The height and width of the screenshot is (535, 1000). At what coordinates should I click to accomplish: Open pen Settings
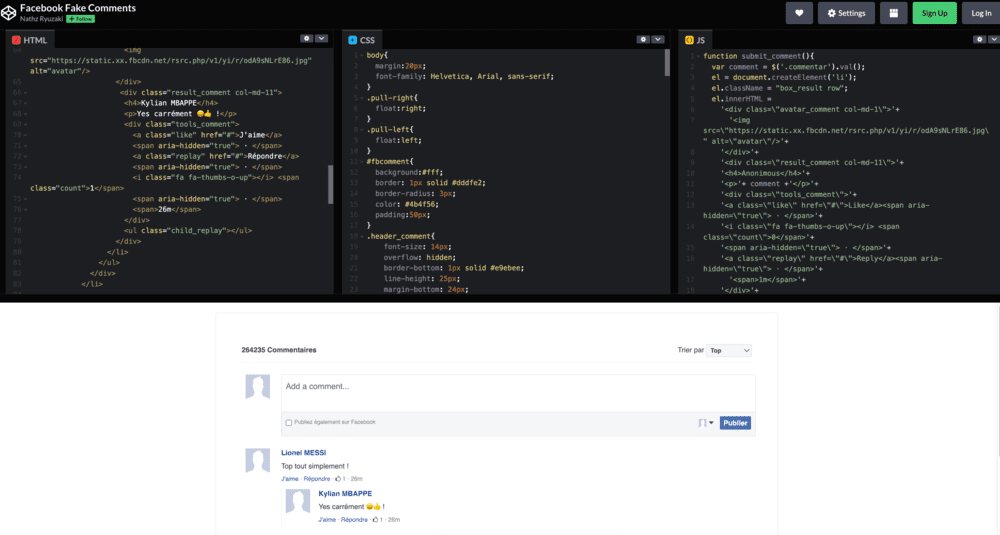point(846,13)
